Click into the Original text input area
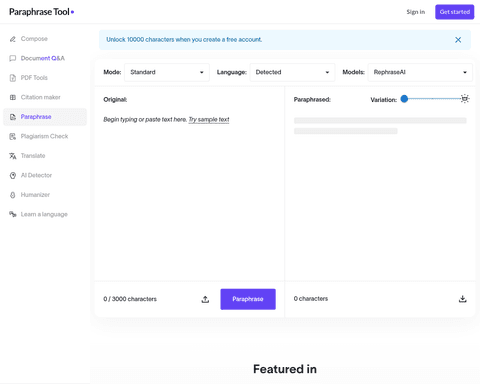 [x=189, y=197]
